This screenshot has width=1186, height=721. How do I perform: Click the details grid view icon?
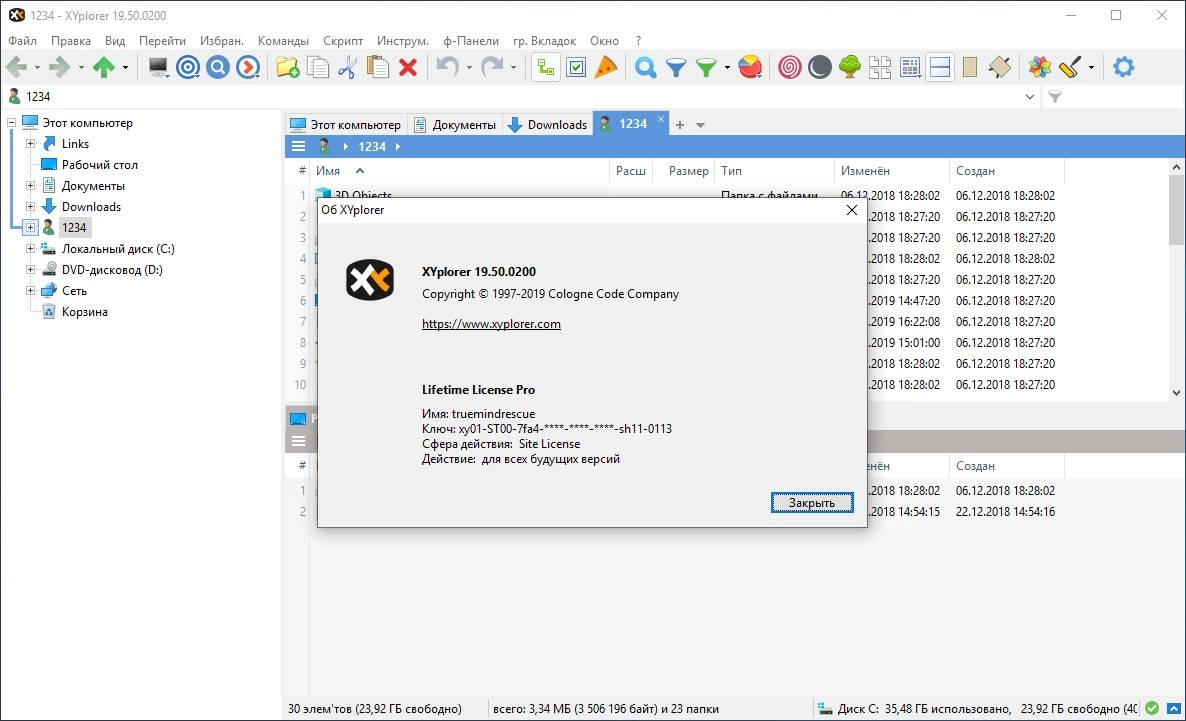pyautogui.click(x=910, y=67)
